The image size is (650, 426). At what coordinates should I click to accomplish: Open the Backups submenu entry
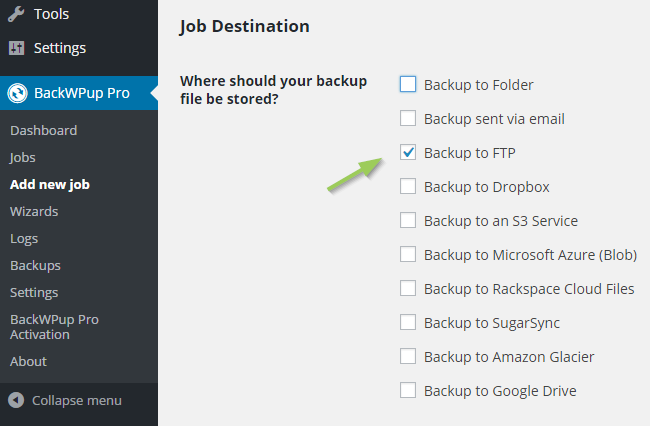coord(35,266)
